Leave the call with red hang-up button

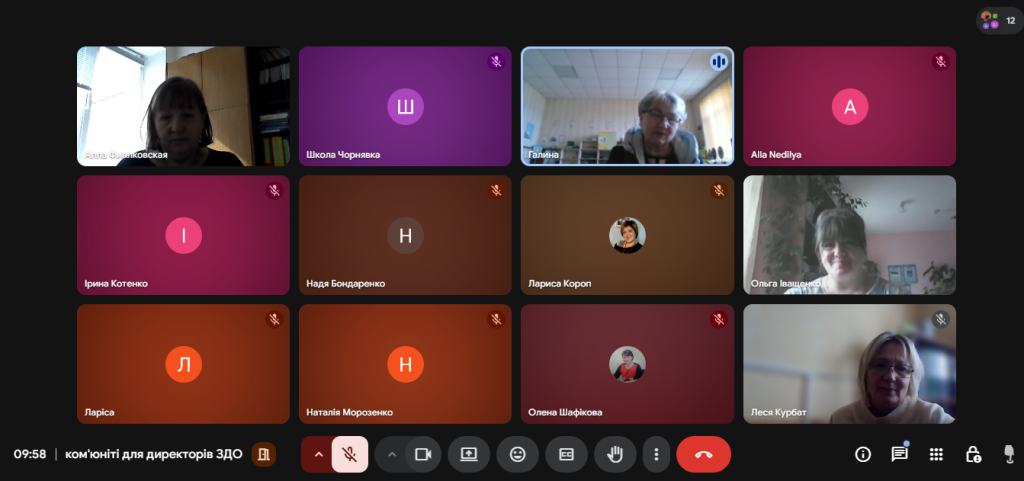pyautogui.click(x=703, y=454)
